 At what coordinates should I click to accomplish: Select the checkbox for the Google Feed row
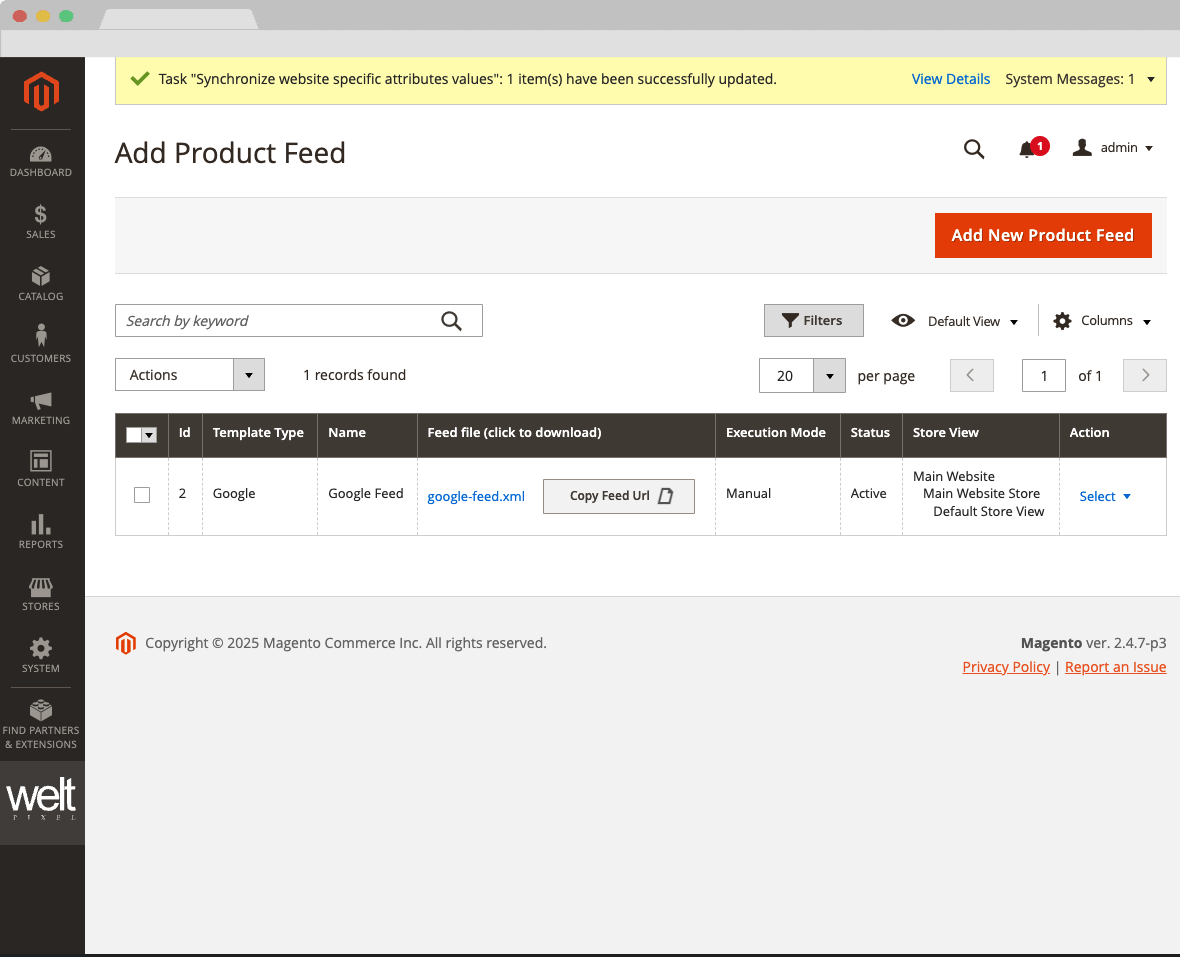(141, 494)
